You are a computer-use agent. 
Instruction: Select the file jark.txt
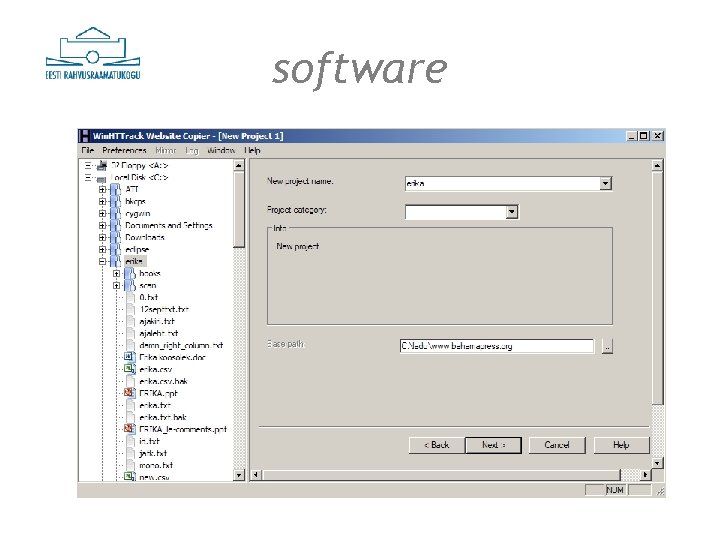coord(153,453)
